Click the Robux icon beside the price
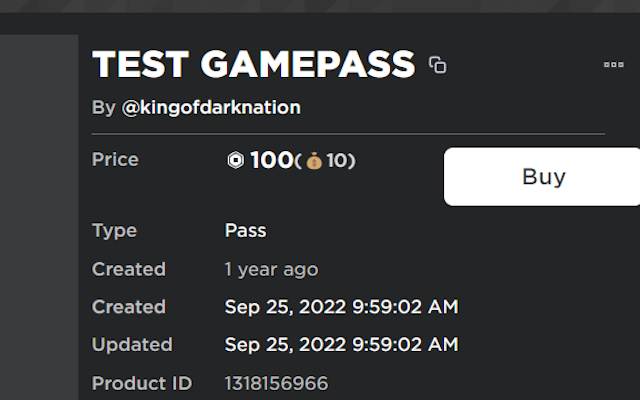This screenshot has height=400, width=640. tap(236, 160)
